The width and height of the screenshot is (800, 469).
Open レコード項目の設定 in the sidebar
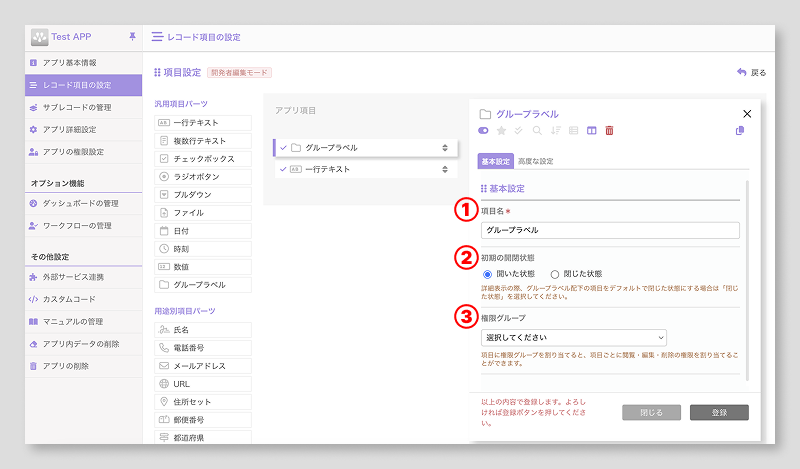84,85
